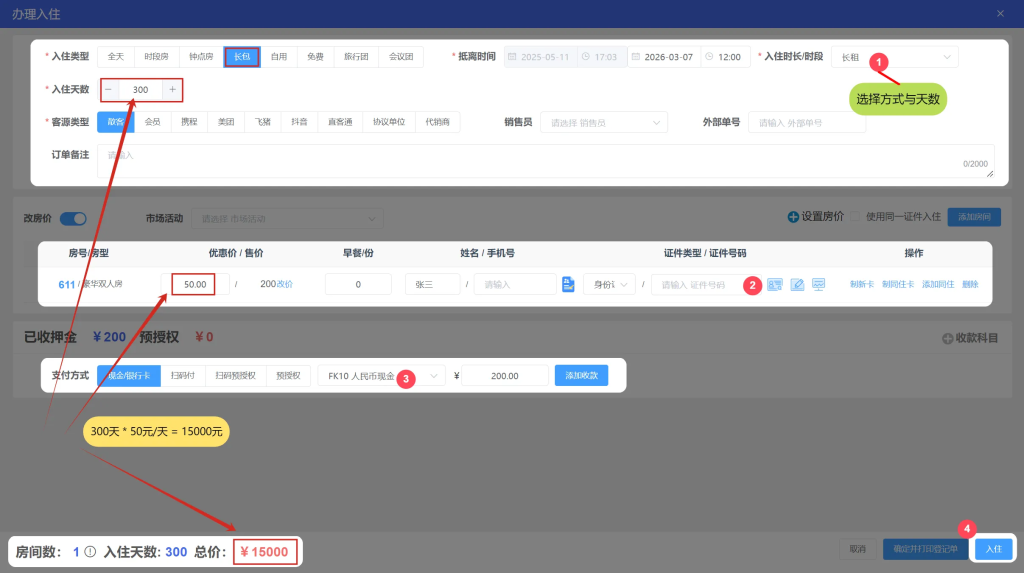Image resolution: width=1024 pixels, height=573 pixels.
Task: Click the 入住 button to confirm check-in
Action: pyautogui.click(x=993, y=549)
